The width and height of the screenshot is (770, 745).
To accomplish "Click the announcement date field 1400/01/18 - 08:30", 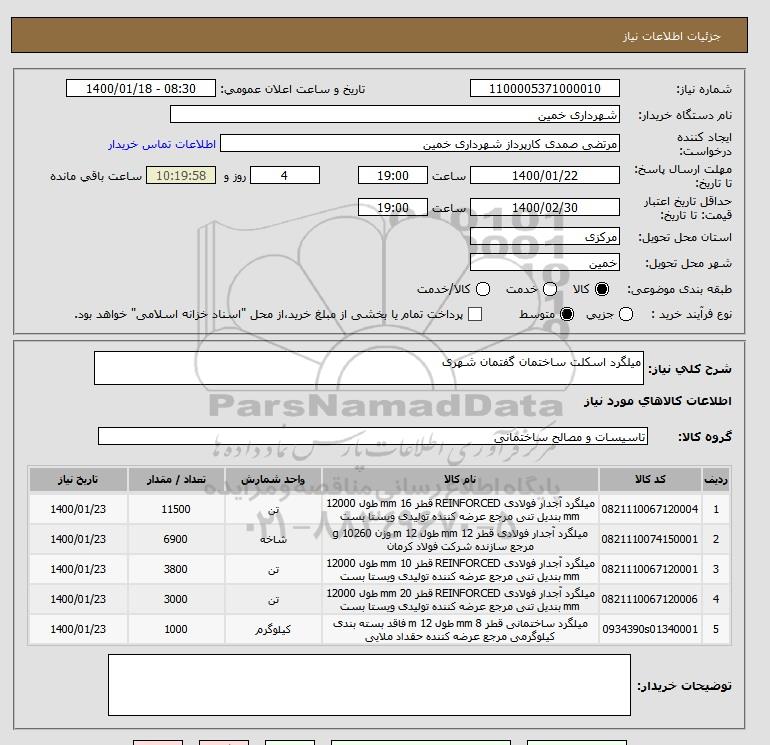I will [x=141, y=88].
